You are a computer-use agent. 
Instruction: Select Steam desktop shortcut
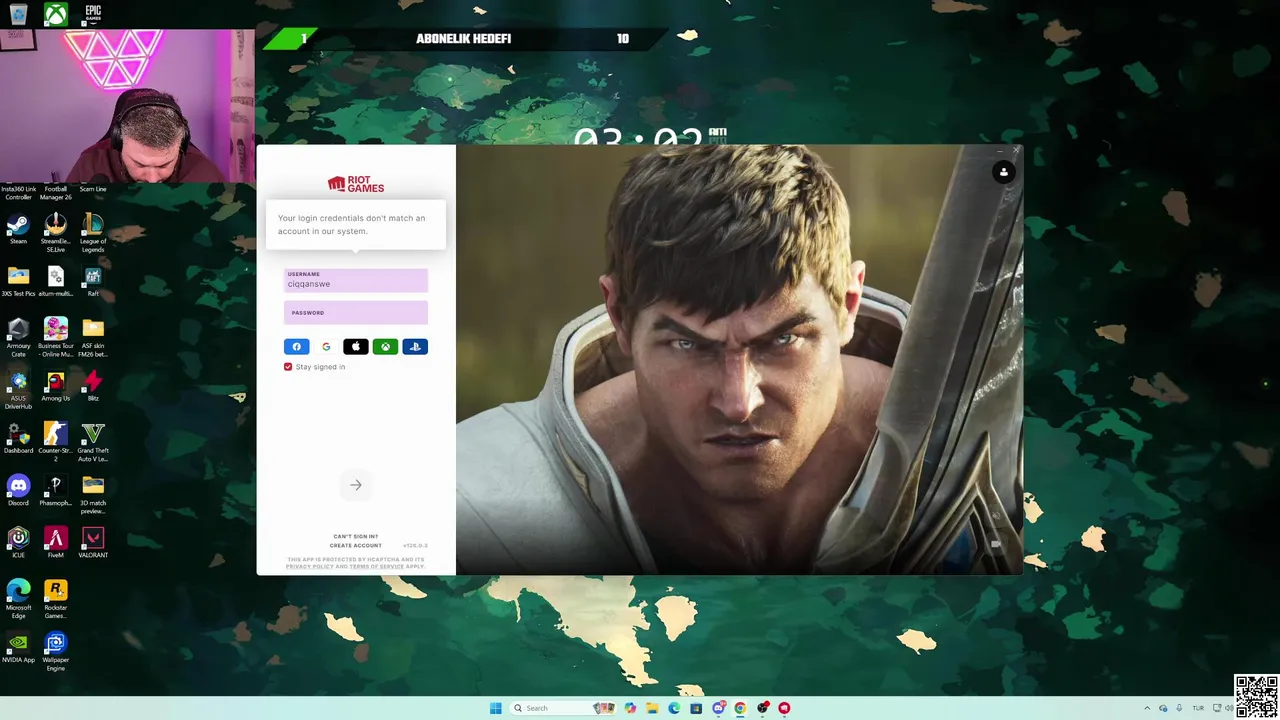(18, 229)
